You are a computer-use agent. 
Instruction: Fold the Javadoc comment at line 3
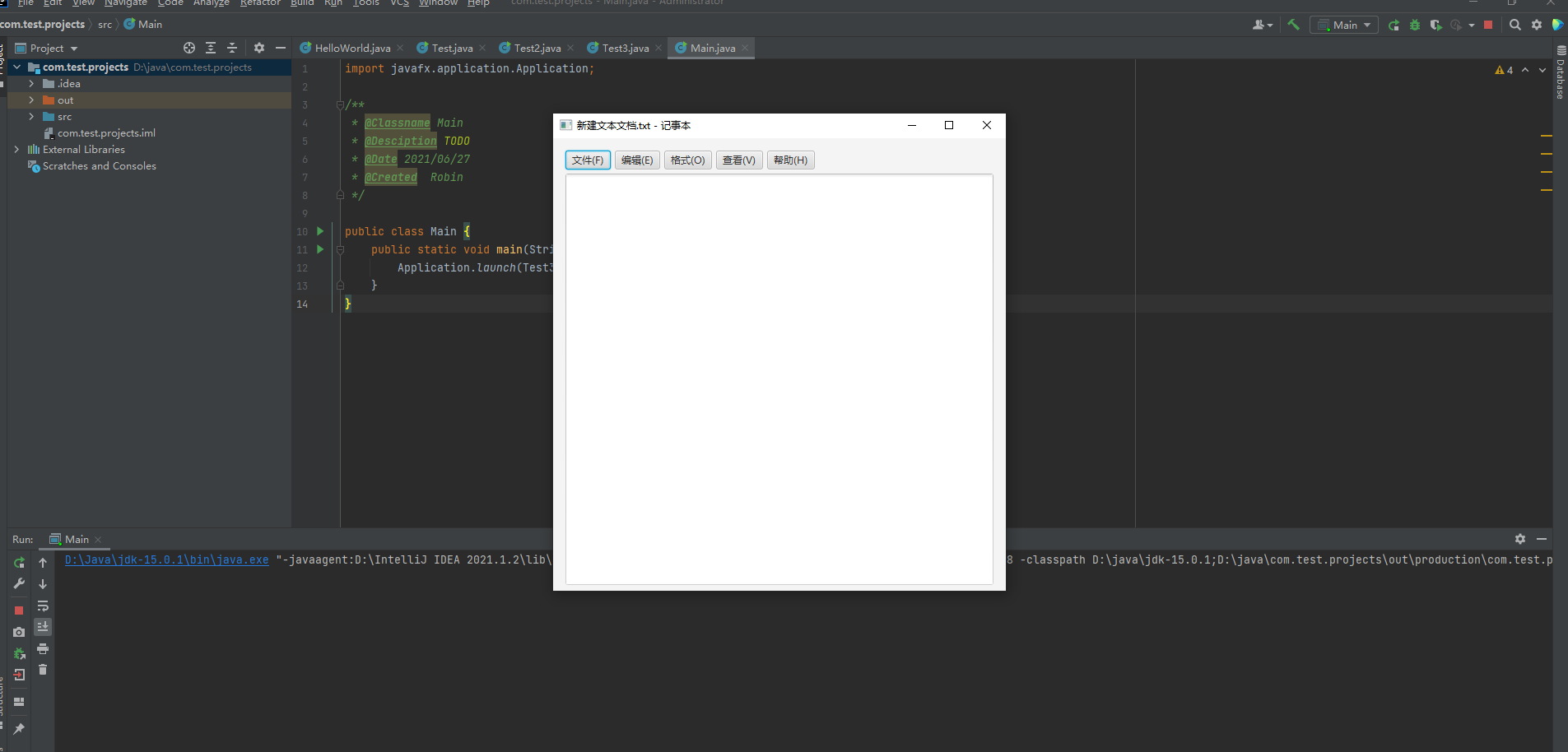tap(340, 104)
